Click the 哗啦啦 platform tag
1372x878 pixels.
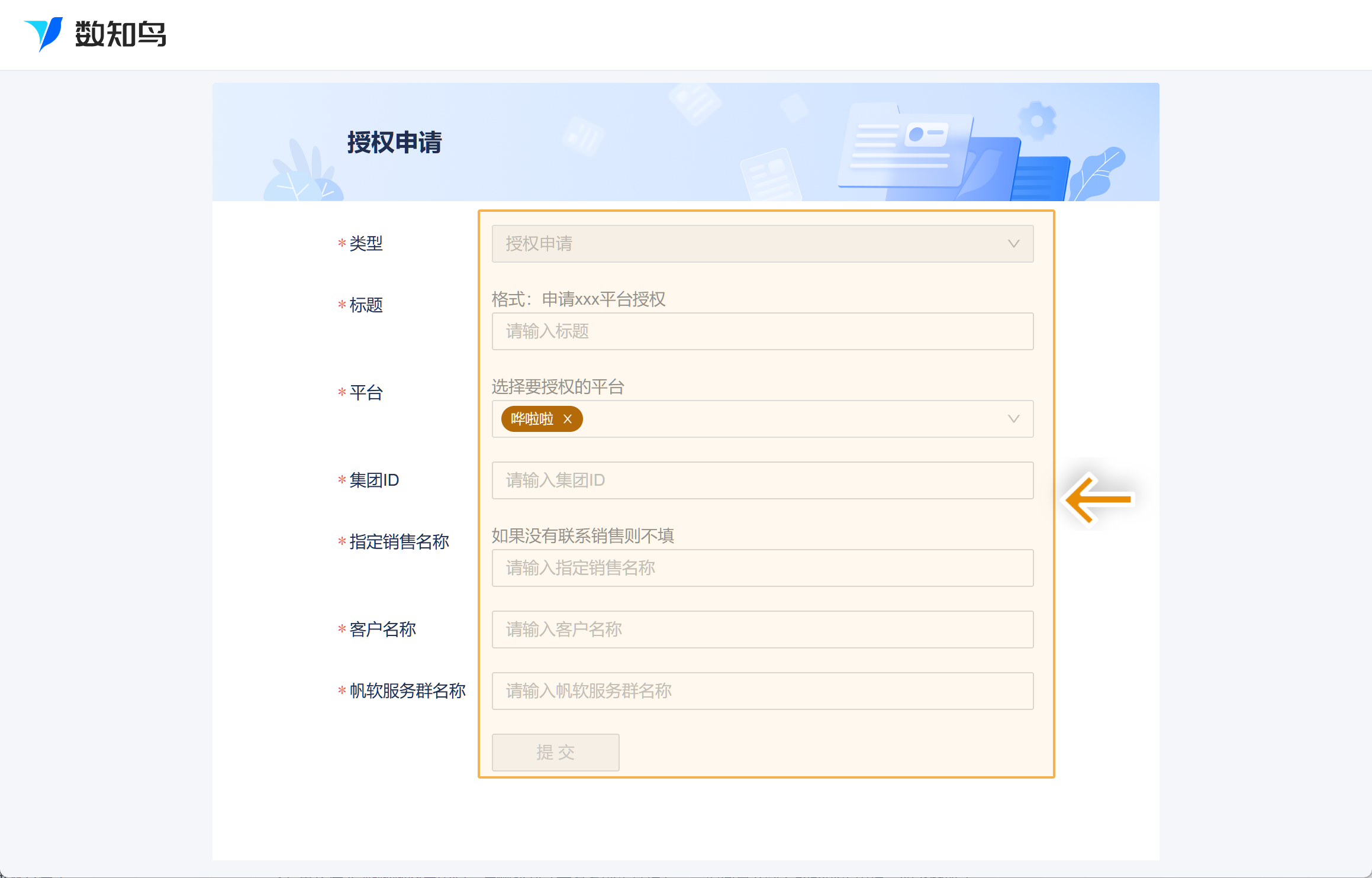tap(532, 419)
